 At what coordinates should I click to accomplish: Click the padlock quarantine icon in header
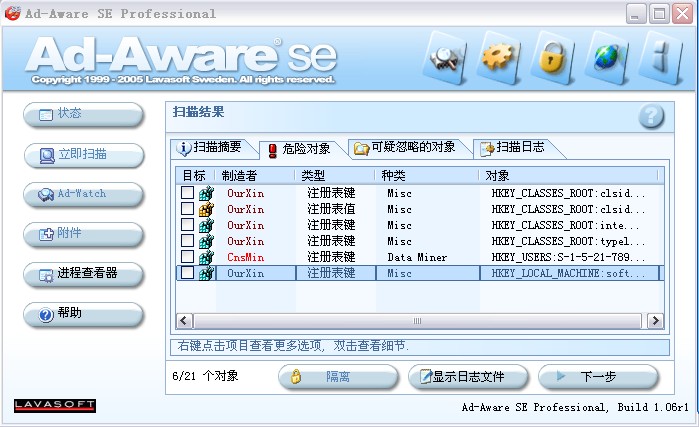coord(552,58)
